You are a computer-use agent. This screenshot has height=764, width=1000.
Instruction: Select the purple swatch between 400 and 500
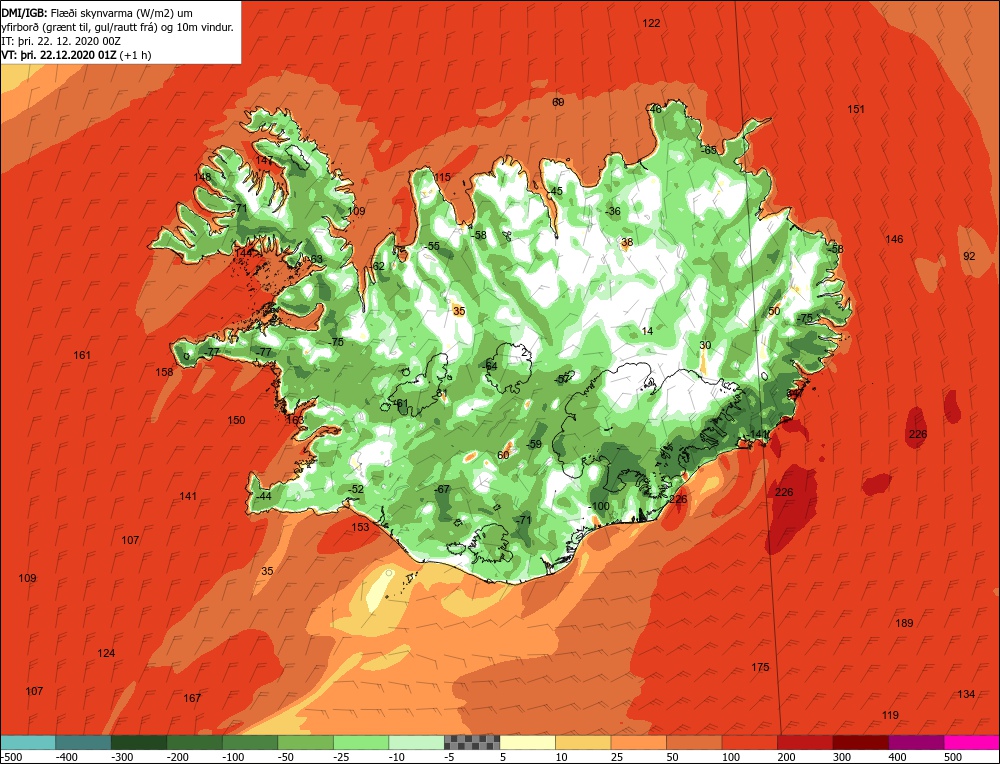(x=916, y=742)
